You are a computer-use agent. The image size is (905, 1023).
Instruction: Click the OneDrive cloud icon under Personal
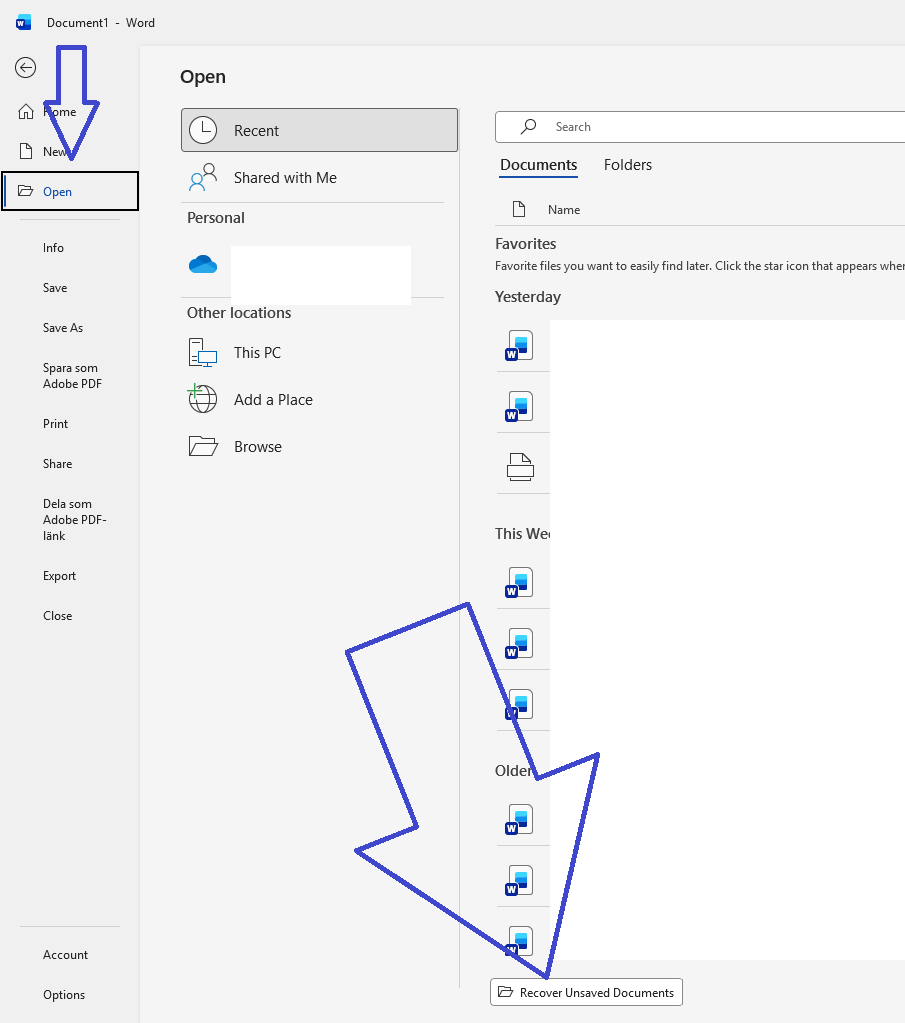point(203,264)
